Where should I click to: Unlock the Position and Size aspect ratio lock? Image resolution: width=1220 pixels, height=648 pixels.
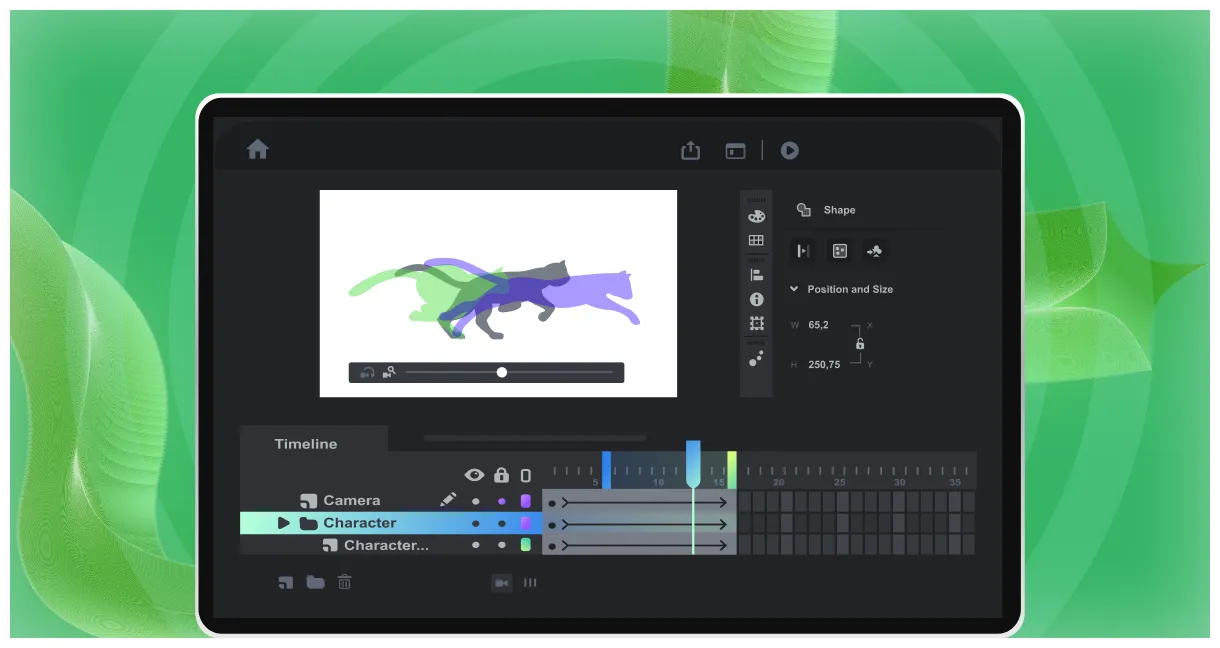(861, 344)
